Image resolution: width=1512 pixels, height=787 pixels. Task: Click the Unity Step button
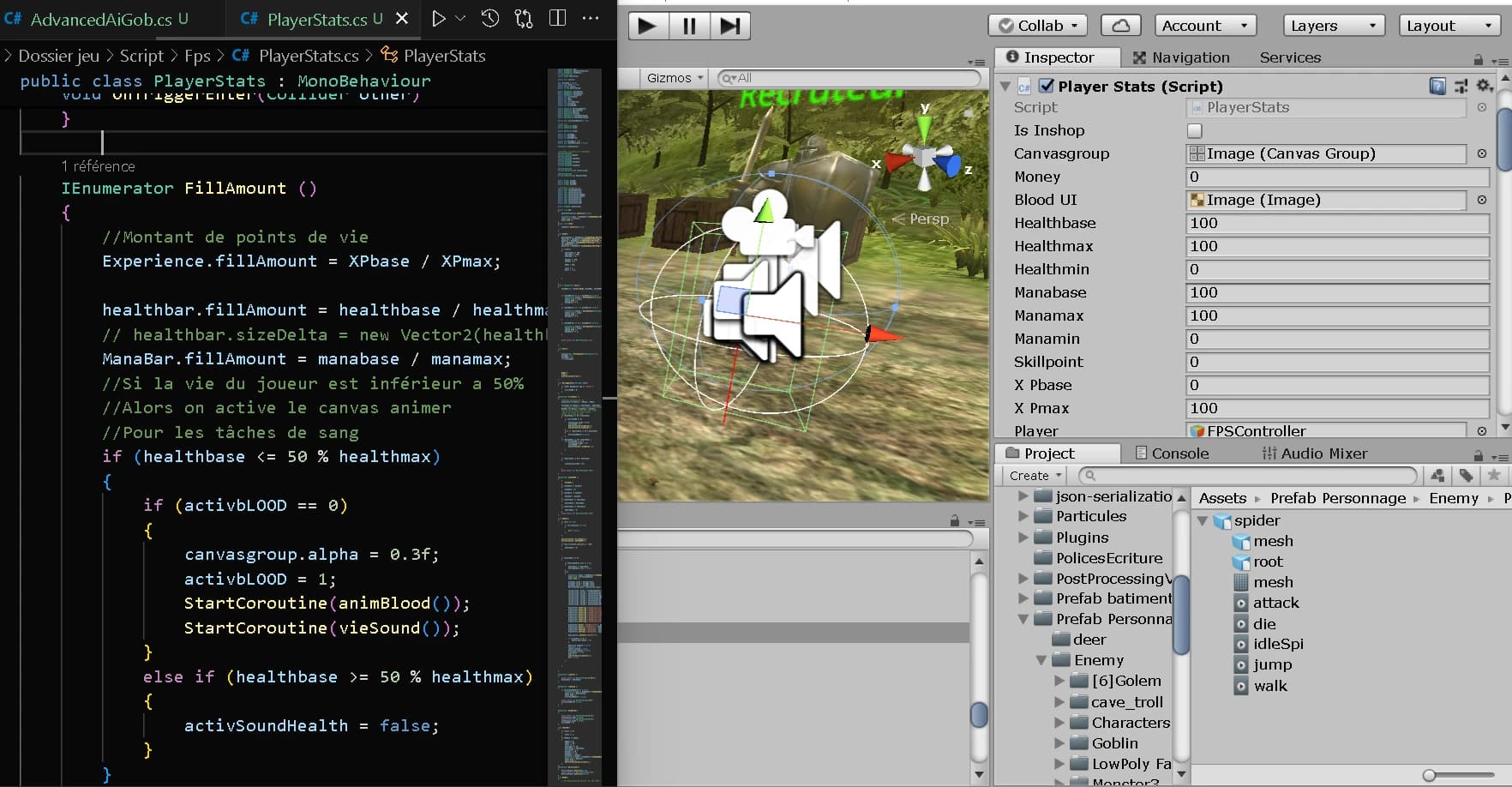click(x=730, y=26)
